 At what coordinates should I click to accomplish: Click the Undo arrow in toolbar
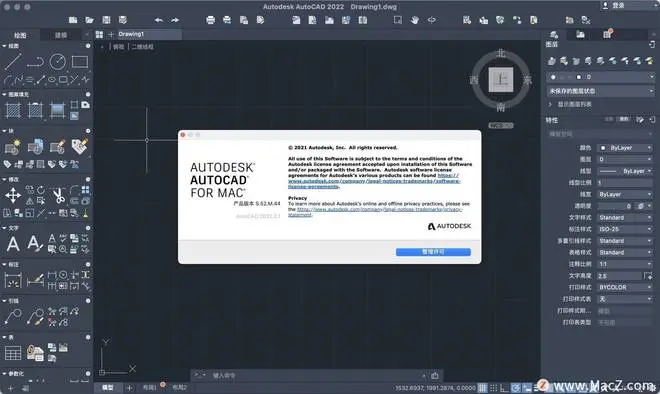[x=159, y=20]
